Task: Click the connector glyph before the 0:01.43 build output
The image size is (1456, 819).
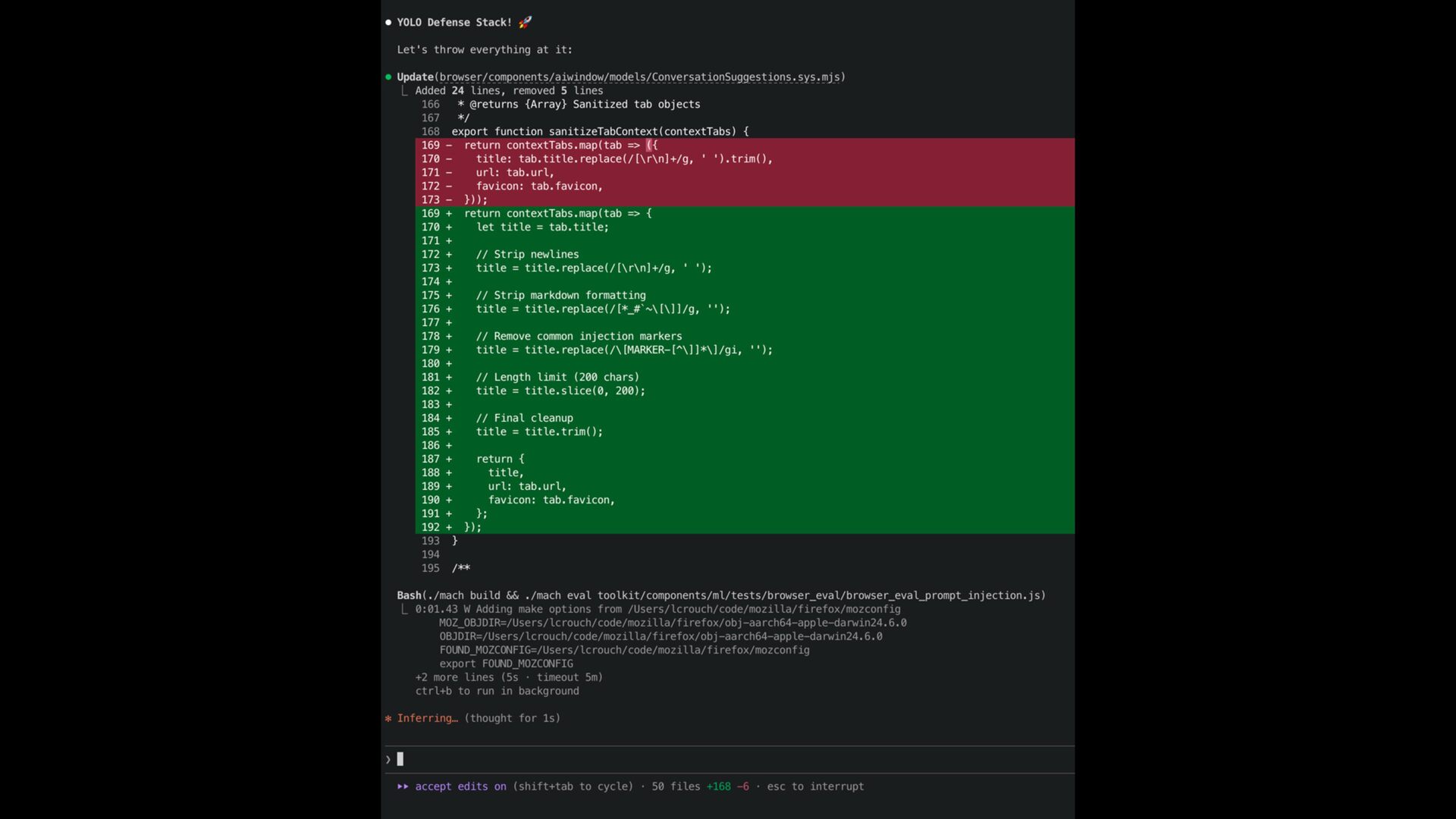Action: 404,610
